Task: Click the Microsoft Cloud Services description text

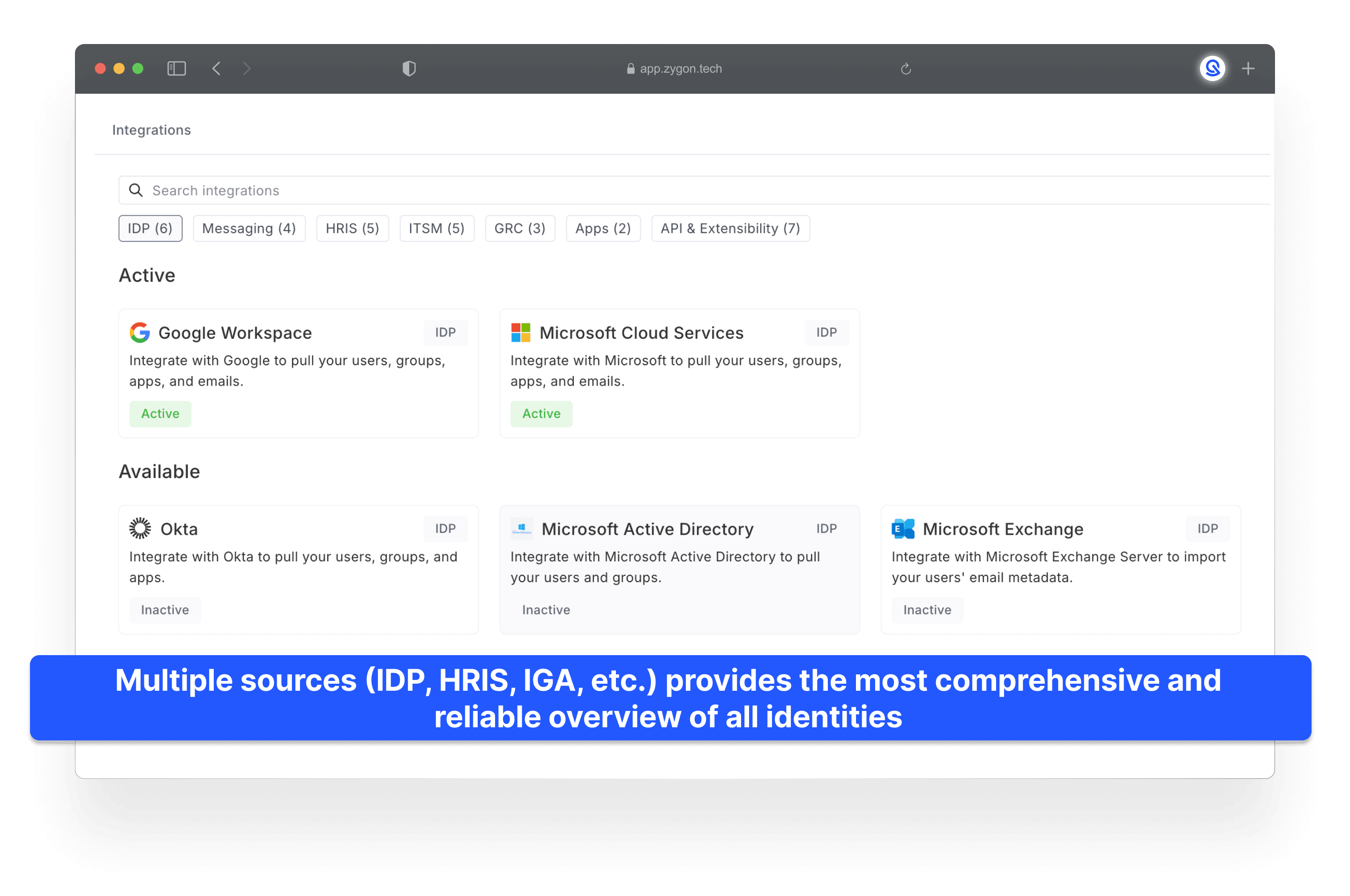Action: (x=676, y=371)
